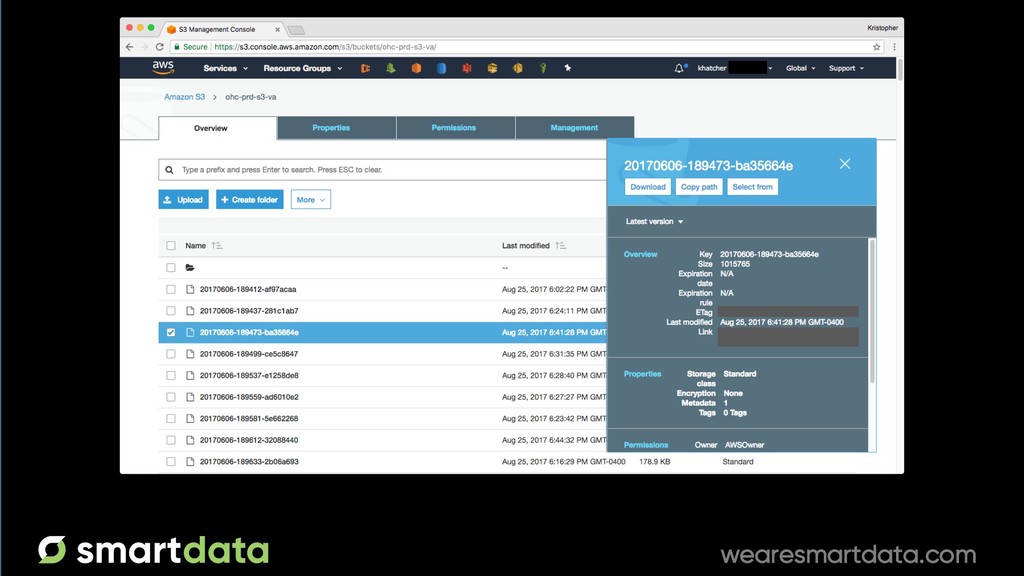The width and height of the screenshot is (1024, 576).
Task: Toggle the select-all checkbox in header
Action: (x=171, y=246)
